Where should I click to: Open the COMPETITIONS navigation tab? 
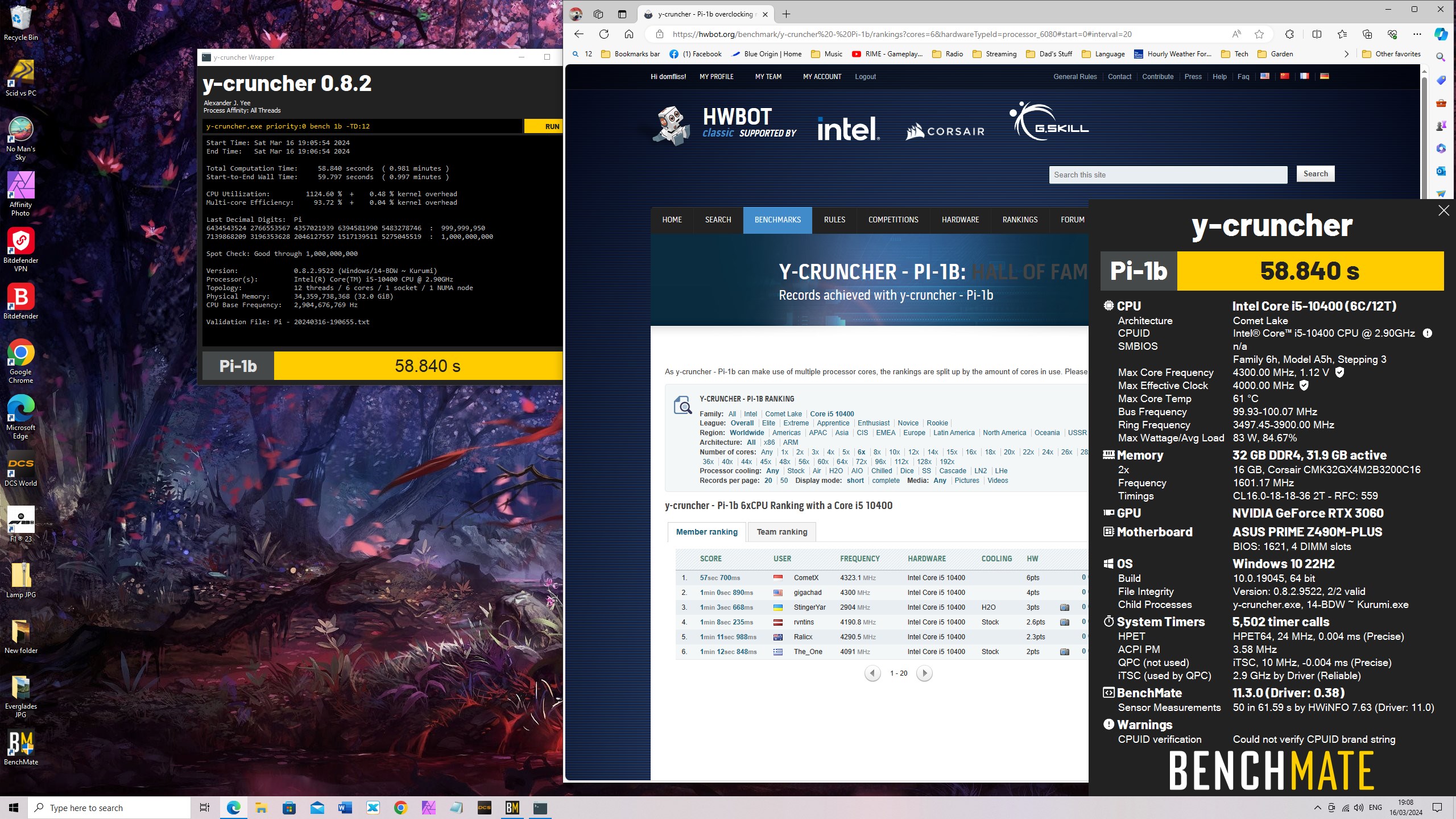pyautogui.click(x=893, y=220)
